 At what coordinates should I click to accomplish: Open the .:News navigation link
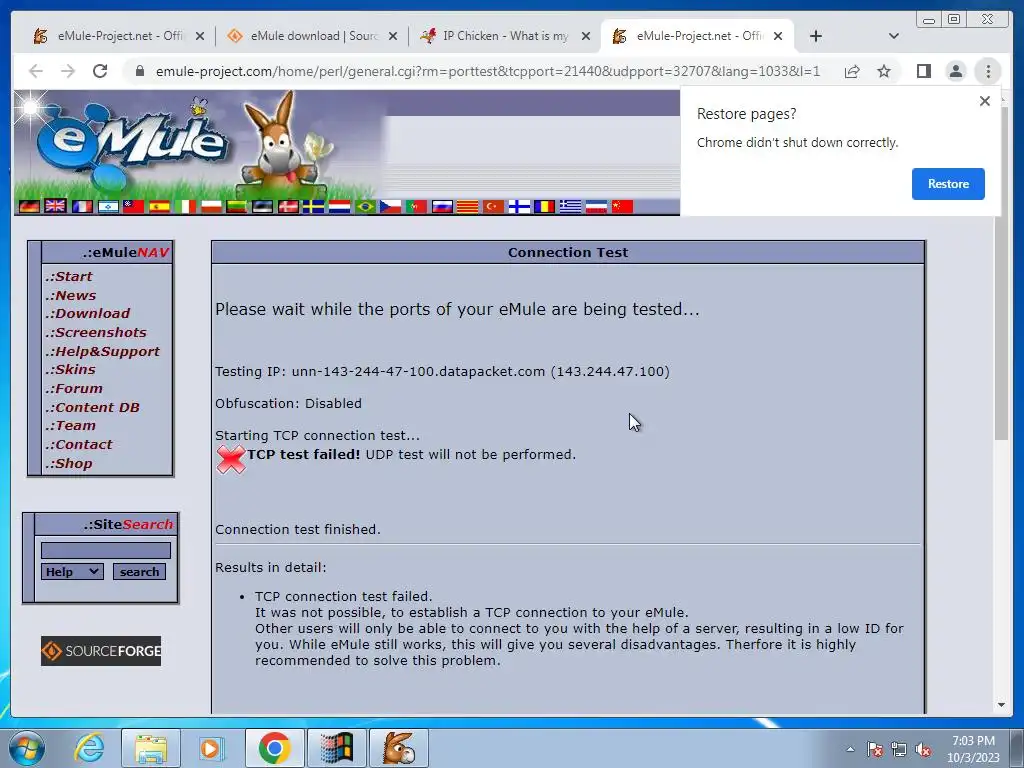pos(71,295)
